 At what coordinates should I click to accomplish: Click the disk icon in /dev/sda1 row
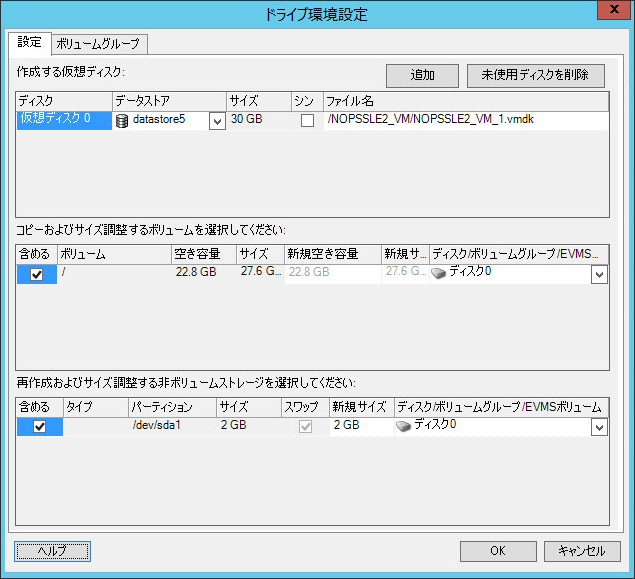tap(404, 425)
